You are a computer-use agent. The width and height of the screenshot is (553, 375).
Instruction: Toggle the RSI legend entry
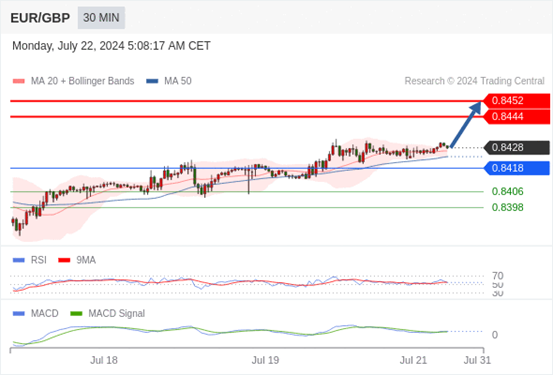coord(30,260)
